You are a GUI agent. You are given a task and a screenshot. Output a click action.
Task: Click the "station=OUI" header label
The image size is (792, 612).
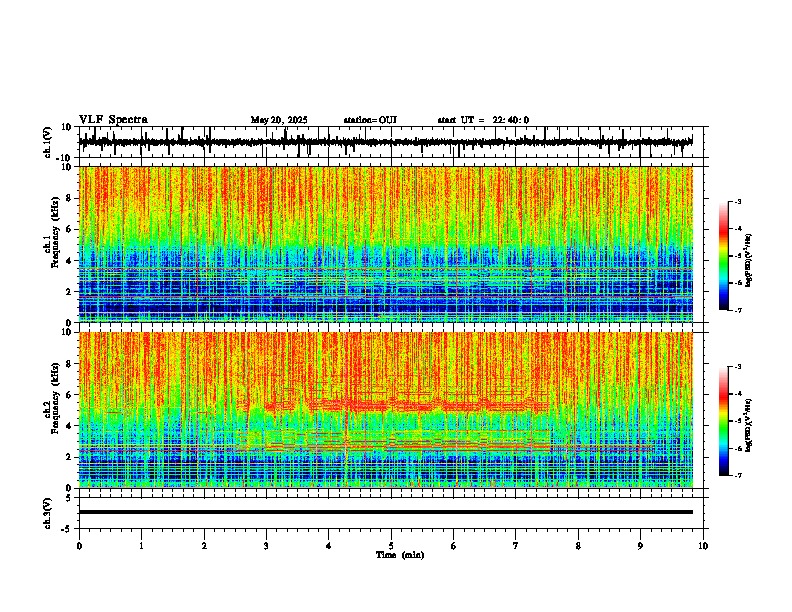370,120
